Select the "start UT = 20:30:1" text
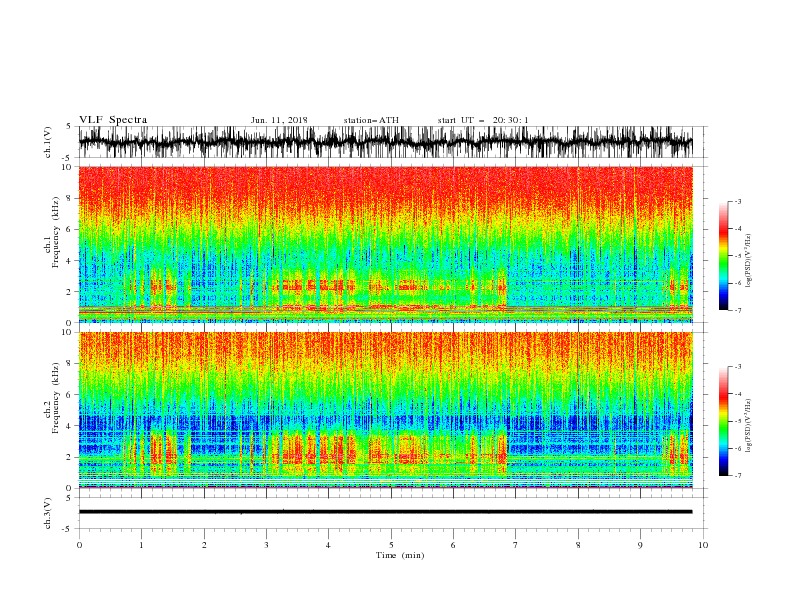The height and width of the screenshot is (612, 792). pos(483,120)
